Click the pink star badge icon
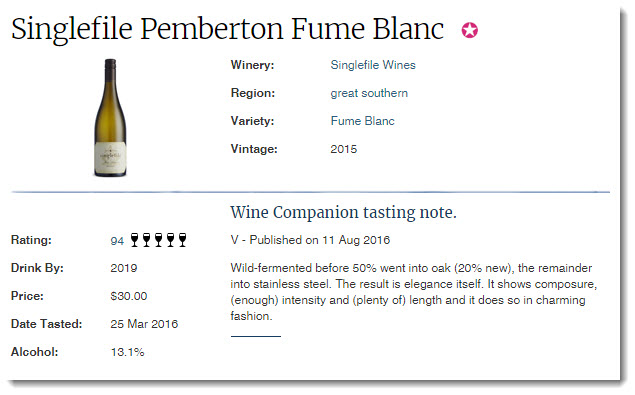This screenshot has width=635, height=395. click(470, 30)
